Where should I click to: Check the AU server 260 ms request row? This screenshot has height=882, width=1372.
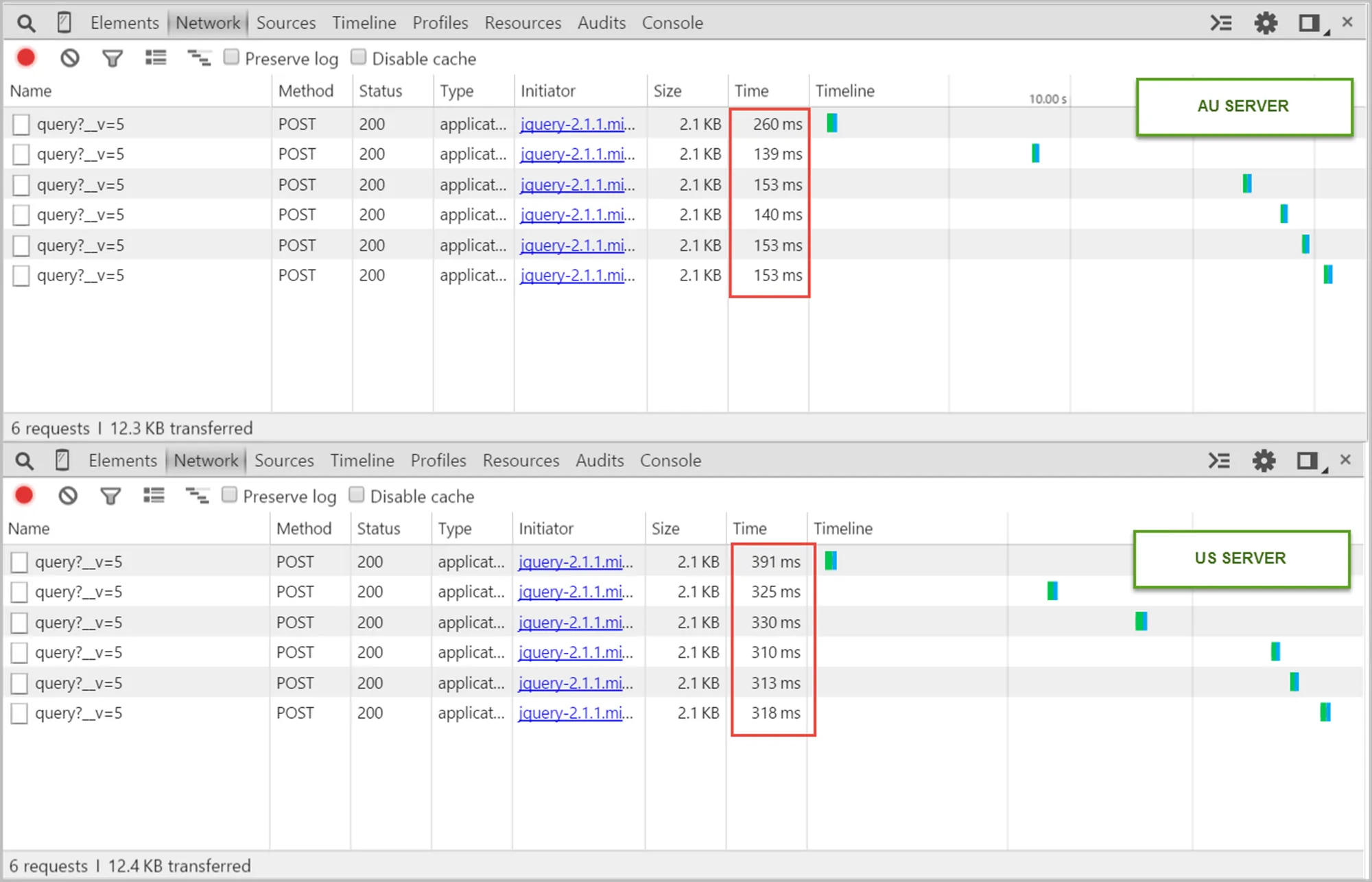click(x=21, y=124)
